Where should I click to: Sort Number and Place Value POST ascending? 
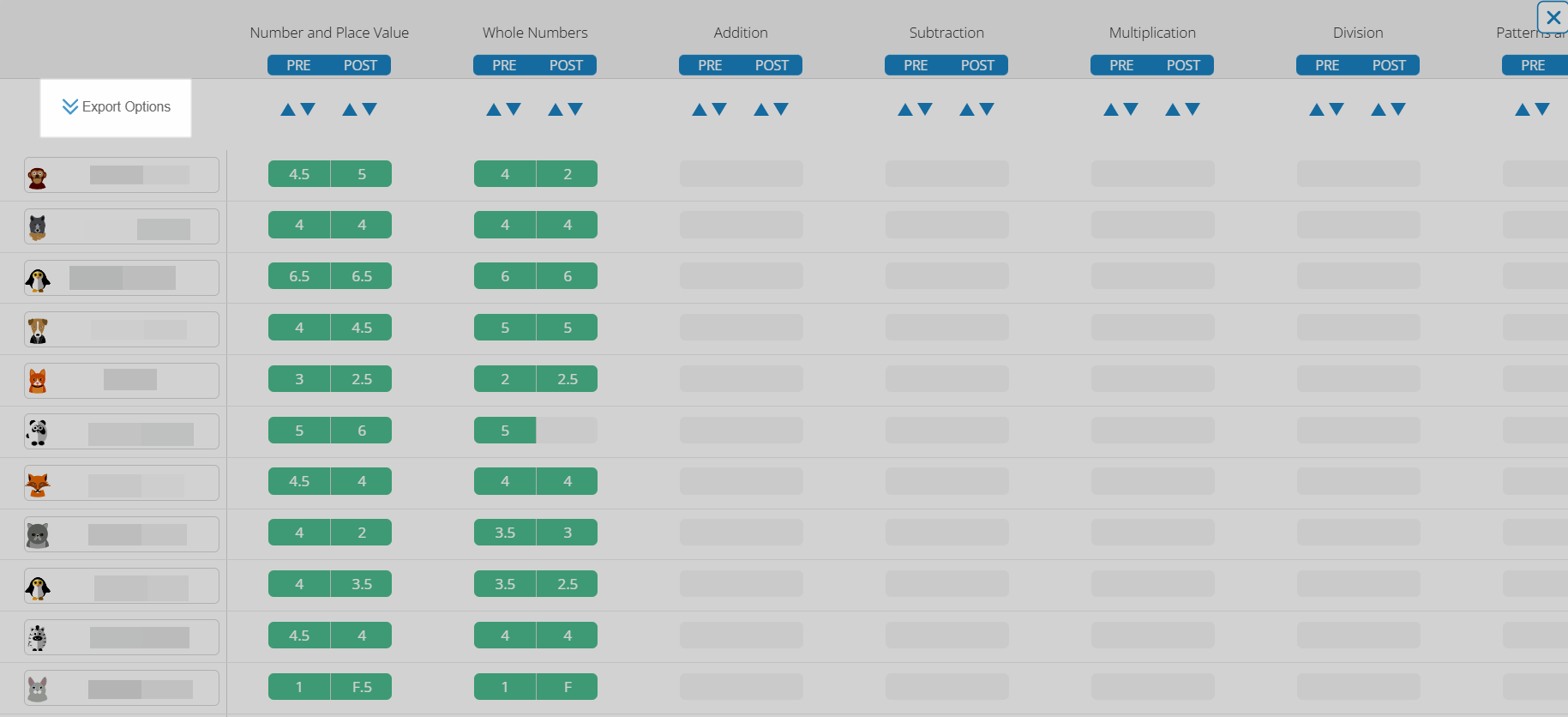tap(350, 109)
